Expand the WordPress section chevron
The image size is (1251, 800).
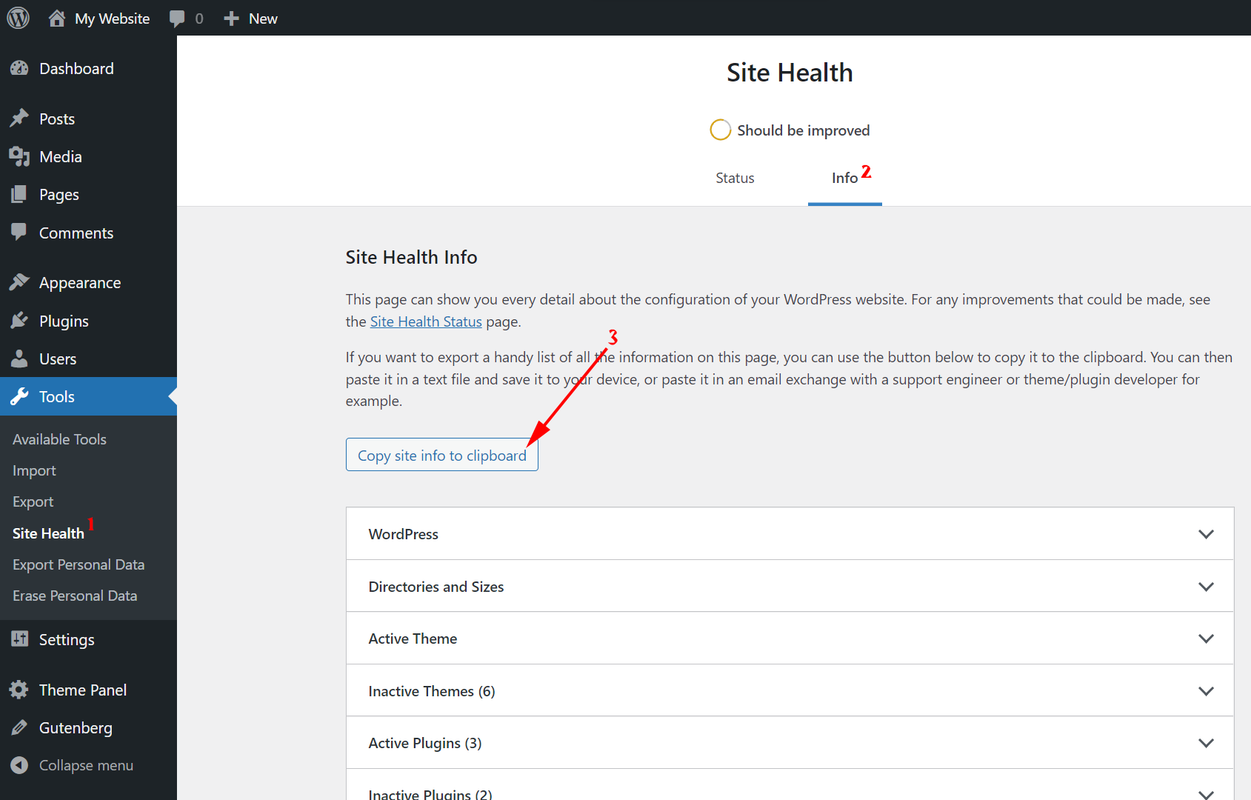1206,534
